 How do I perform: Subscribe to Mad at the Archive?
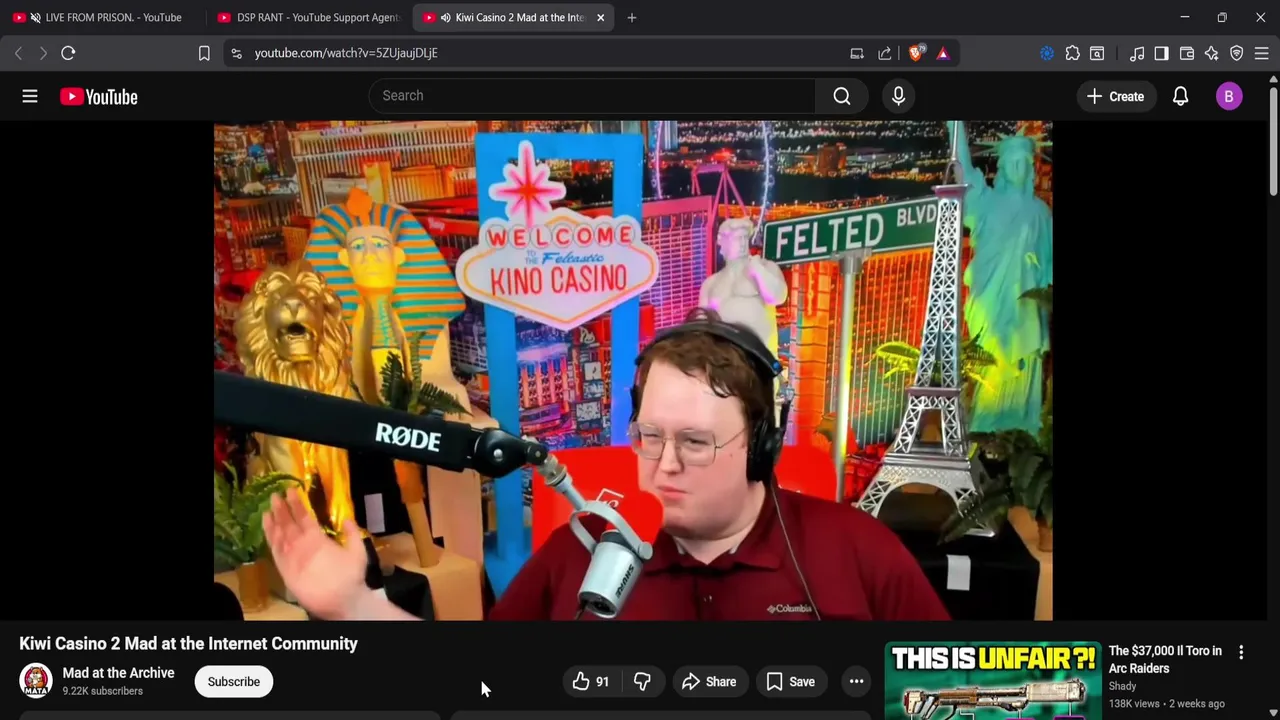234,681
